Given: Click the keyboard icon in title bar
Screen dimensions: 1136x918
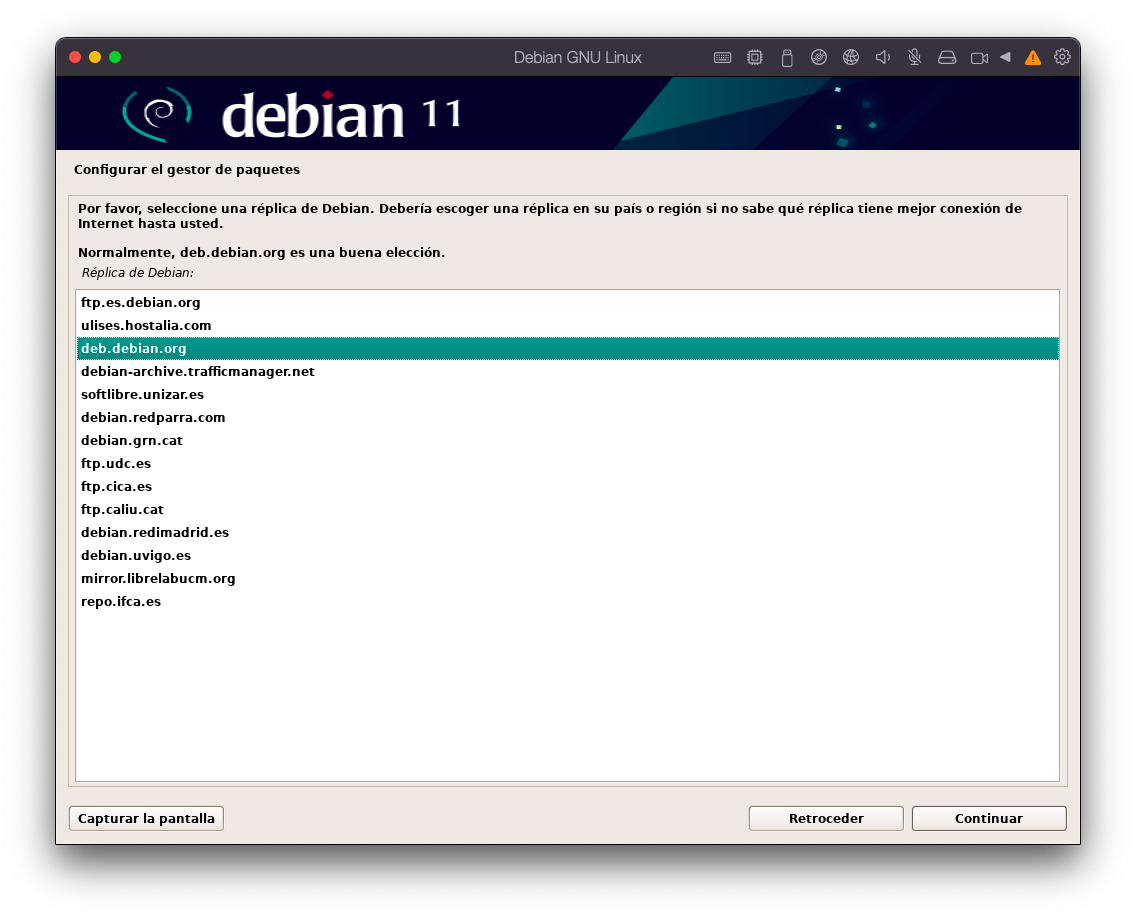Looking at the screenshot, I should point(722,58).
